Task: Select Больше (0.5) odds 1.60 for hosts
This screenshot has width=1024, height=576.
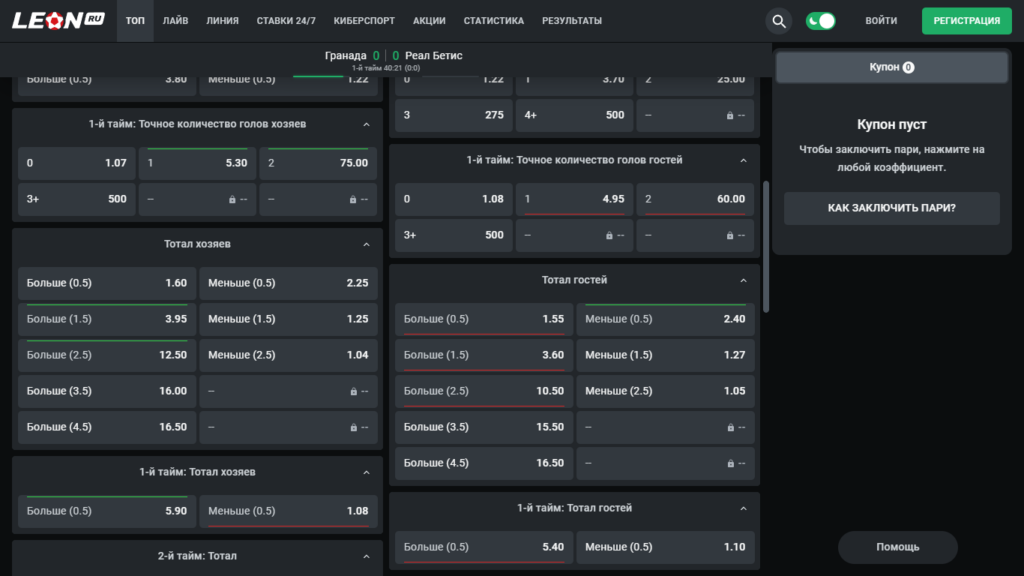Action: tap(106, 283)
